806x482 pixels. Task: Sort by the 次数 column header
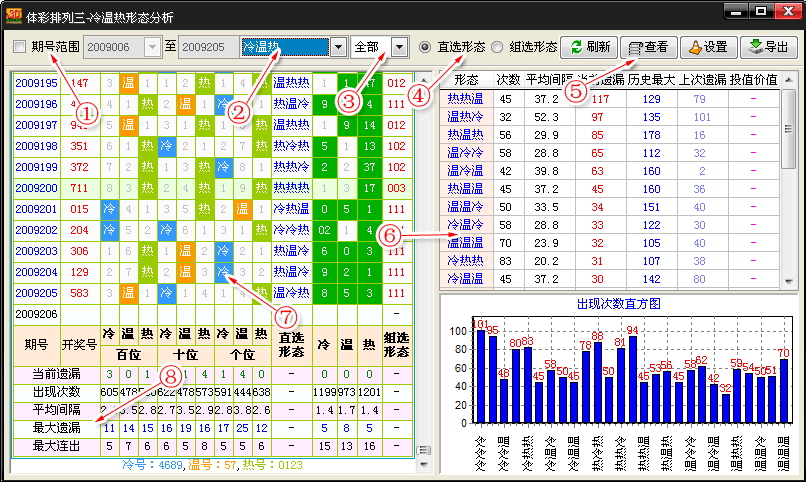coord(508,80)
